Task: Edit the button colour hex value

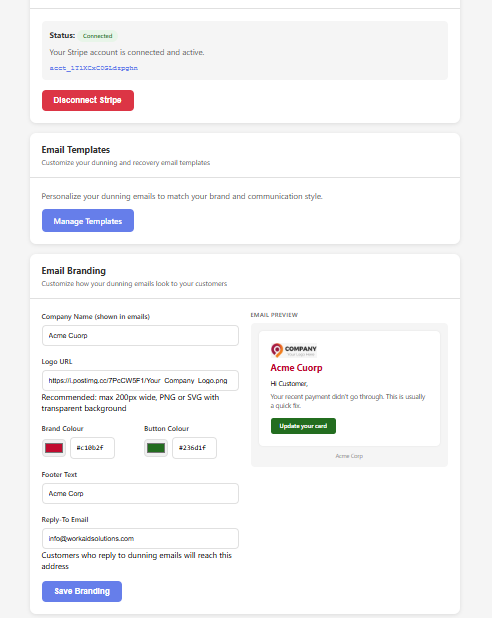Action: pyautogui.click(x=194, y=448)
